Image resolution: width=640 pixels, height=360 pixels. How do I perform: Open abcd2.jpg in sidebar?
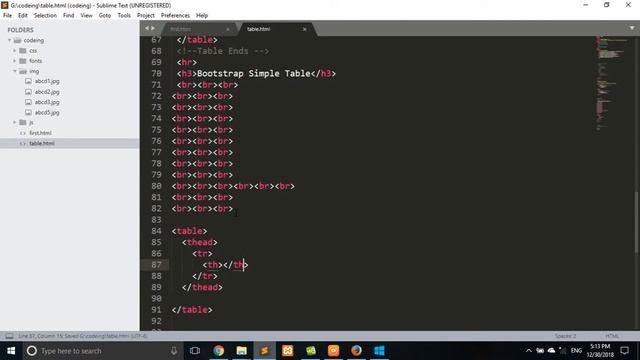47,92
